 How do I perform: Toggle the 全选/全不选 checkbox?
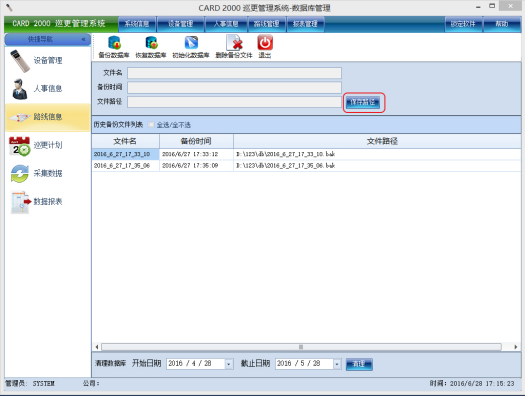click(x=151, y=125)
